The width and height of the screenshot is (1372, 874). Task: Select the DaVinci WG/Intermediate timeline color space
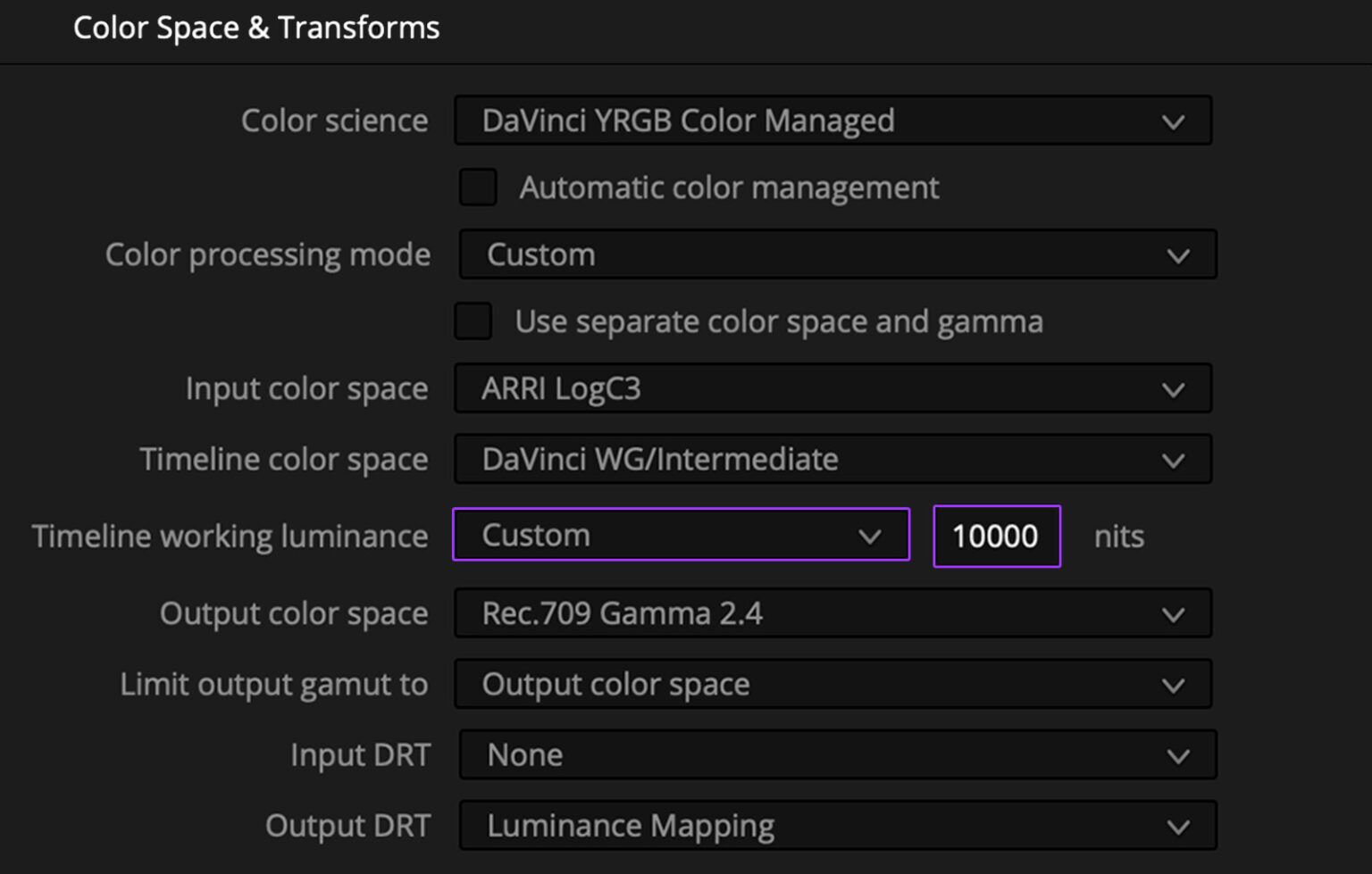click(x=804, y=459)
